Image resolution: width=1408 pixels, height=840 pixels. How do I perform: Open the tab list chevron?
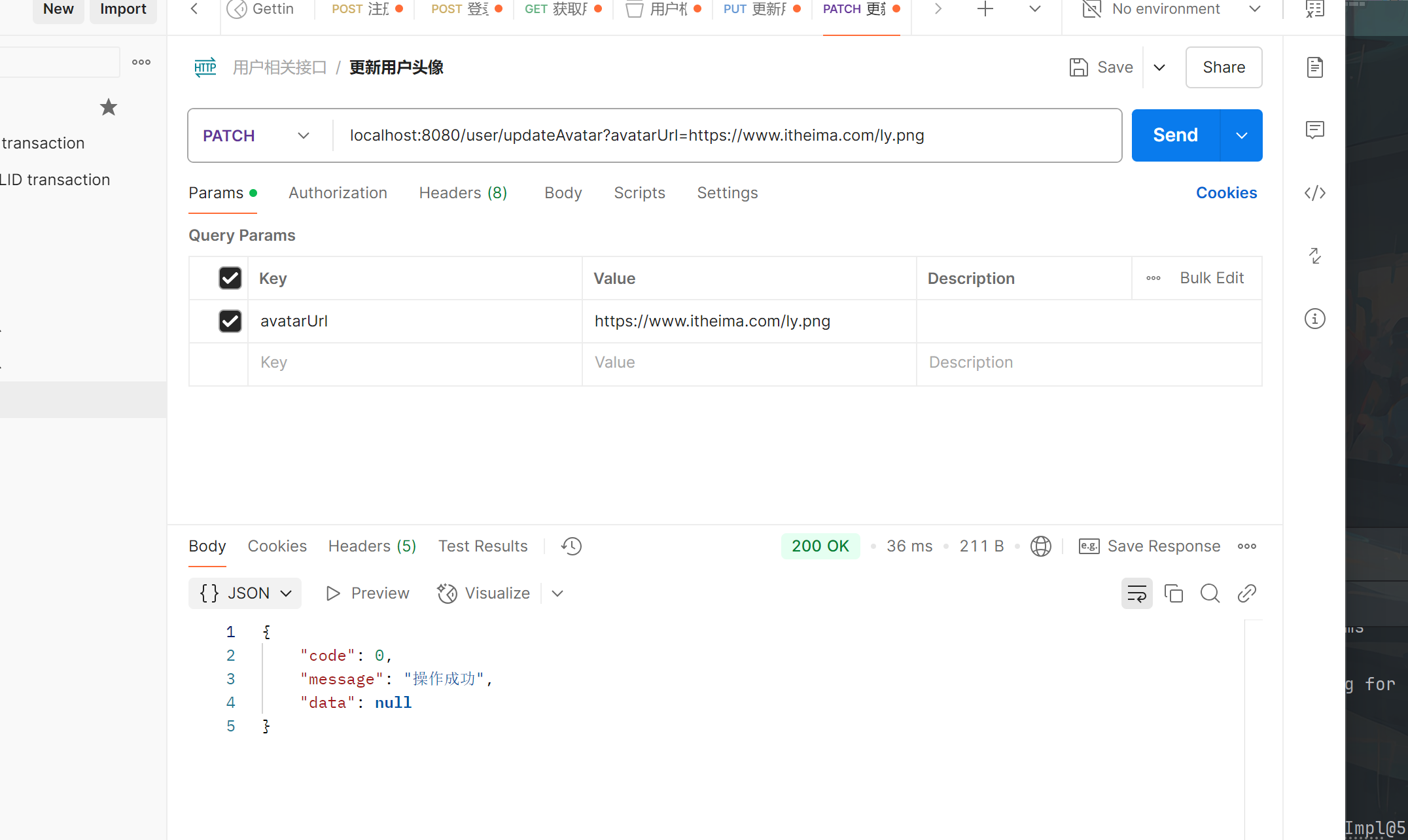click(1034, 9)
